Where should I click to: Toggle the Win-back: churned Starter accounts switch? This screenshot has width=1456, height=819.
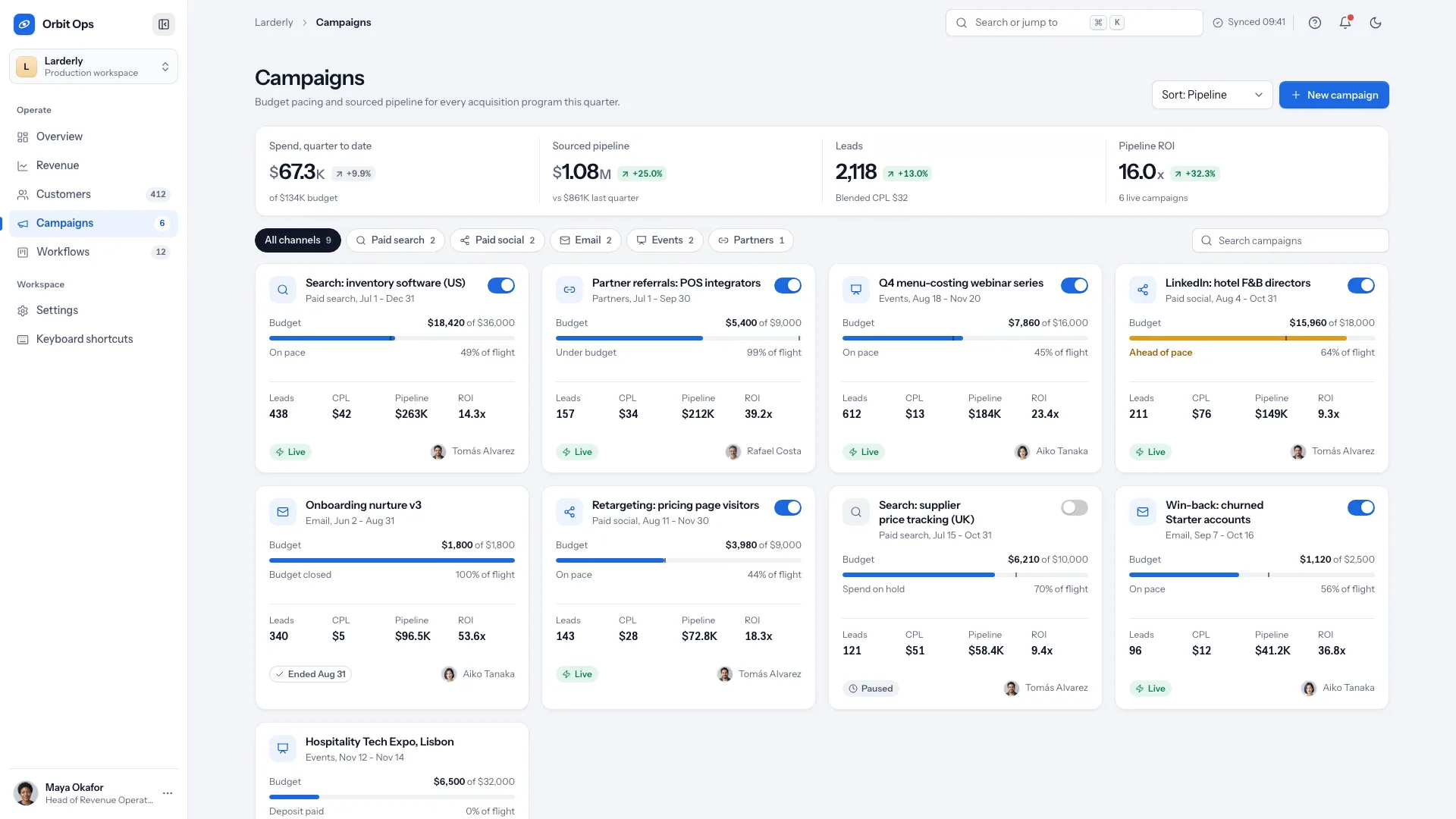click(1361, 507)
